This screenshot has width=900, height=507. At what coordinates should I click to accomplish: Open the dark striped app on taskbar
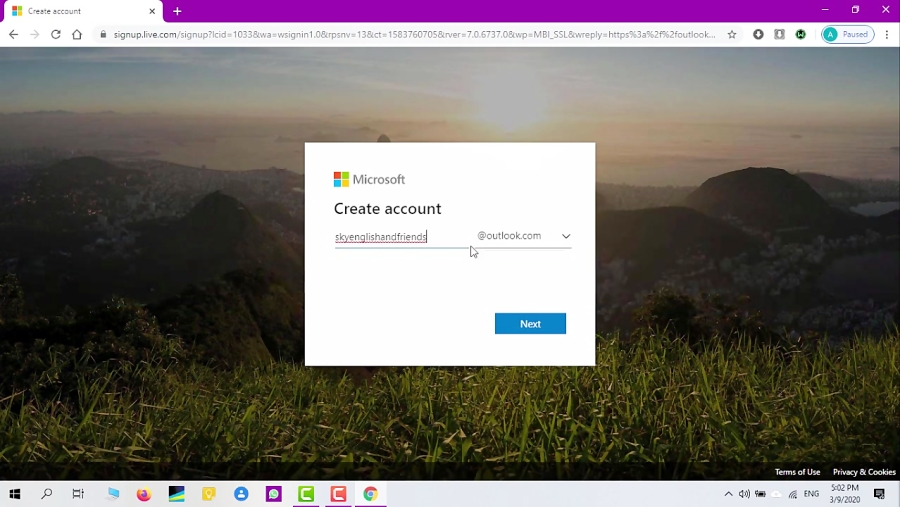[177, 494]
